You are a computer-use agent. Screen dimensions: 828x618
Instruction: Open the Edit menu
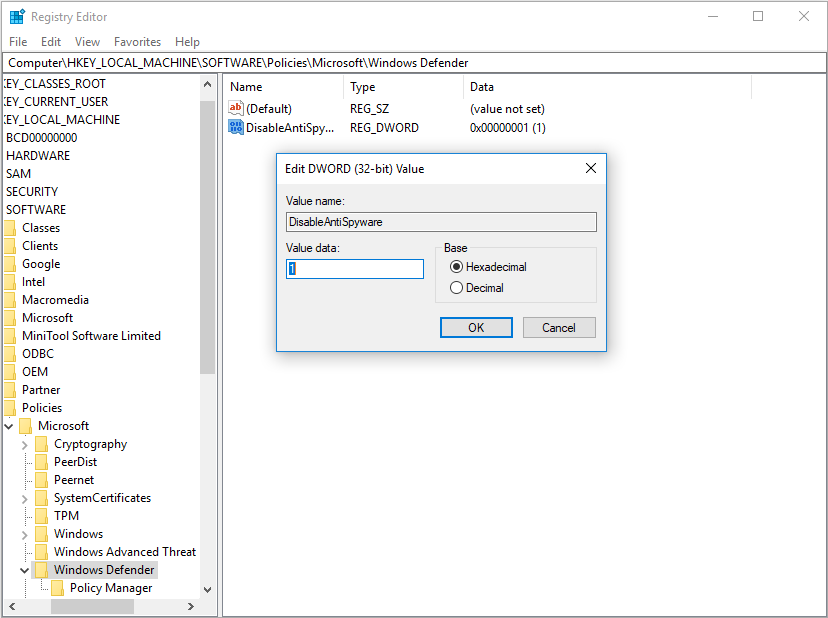[51, 42]
